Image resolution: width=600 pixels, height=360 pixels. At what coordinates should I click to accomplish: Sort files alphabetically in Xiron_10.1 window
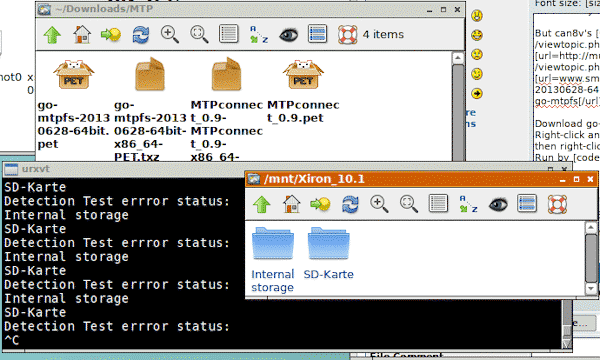pyautogui.click(x=468, y=204)
